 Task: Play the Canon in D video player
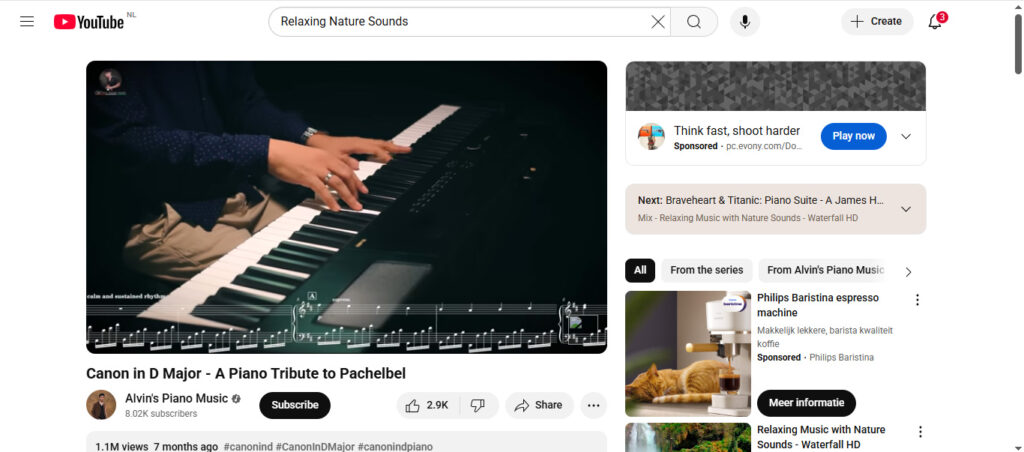click(x=346, y=207)
